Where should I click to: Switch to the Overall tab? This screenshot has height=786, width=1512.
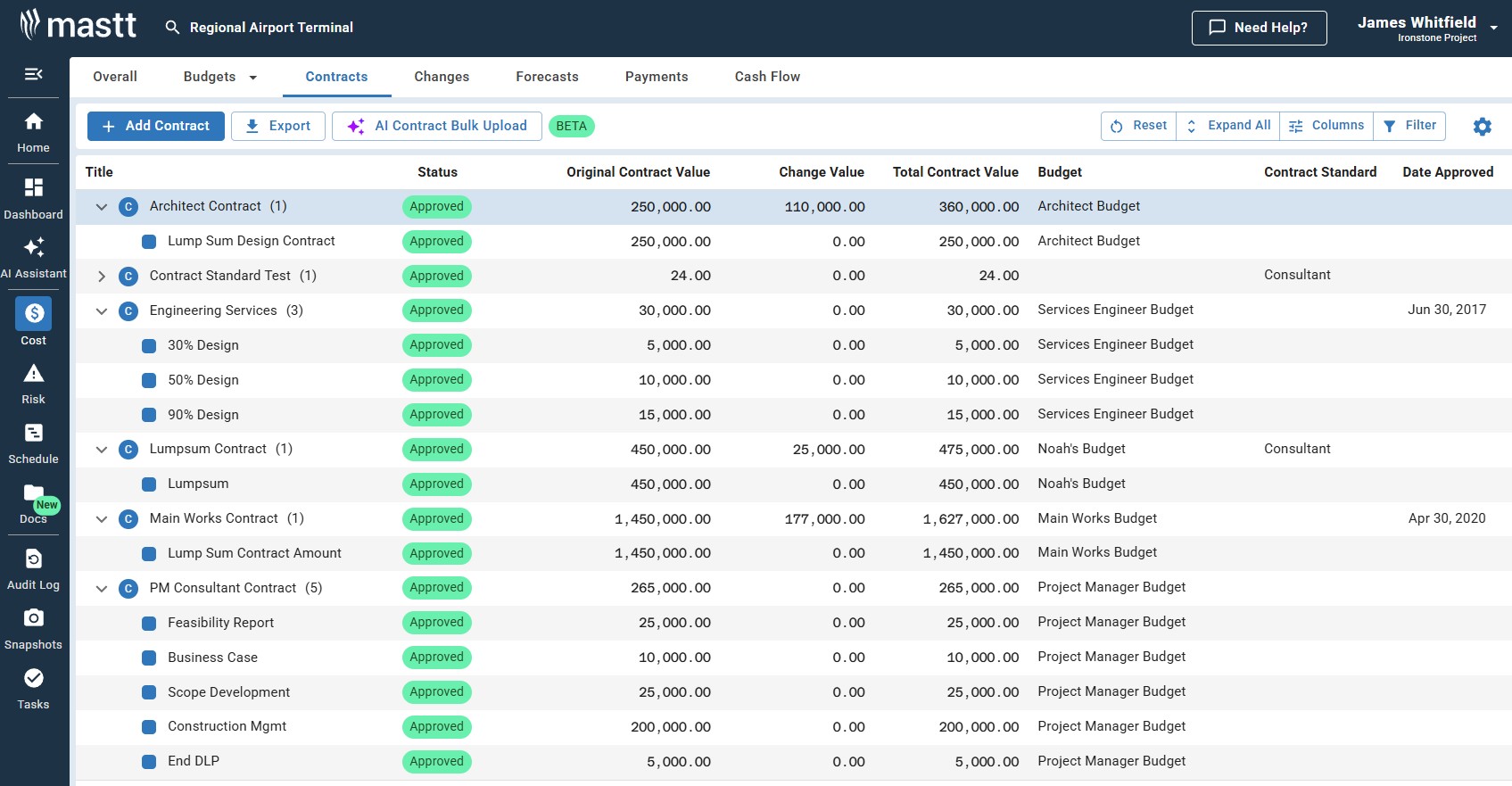click(115, 77)
